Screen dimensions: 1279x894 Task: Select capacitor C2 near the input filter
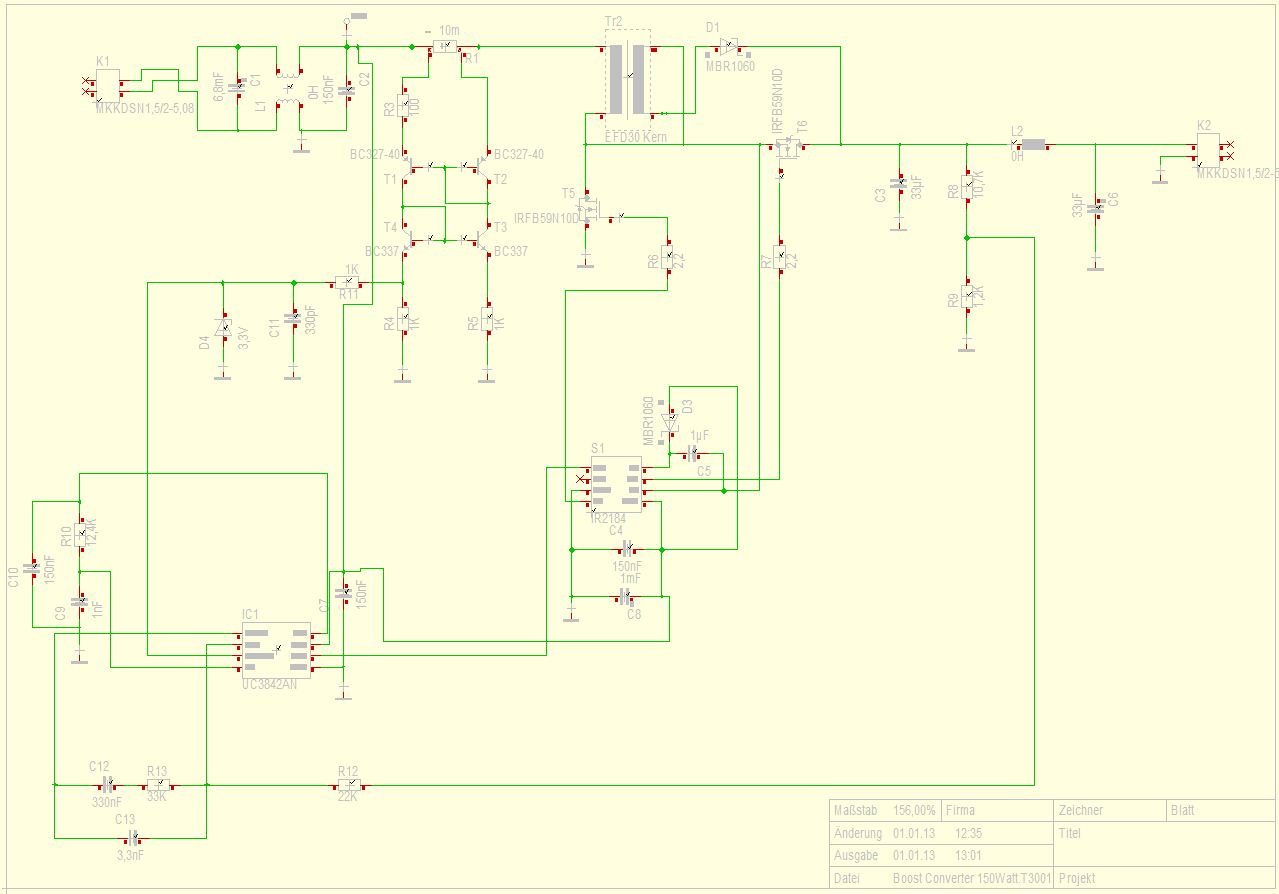click(x=346, y=90)
